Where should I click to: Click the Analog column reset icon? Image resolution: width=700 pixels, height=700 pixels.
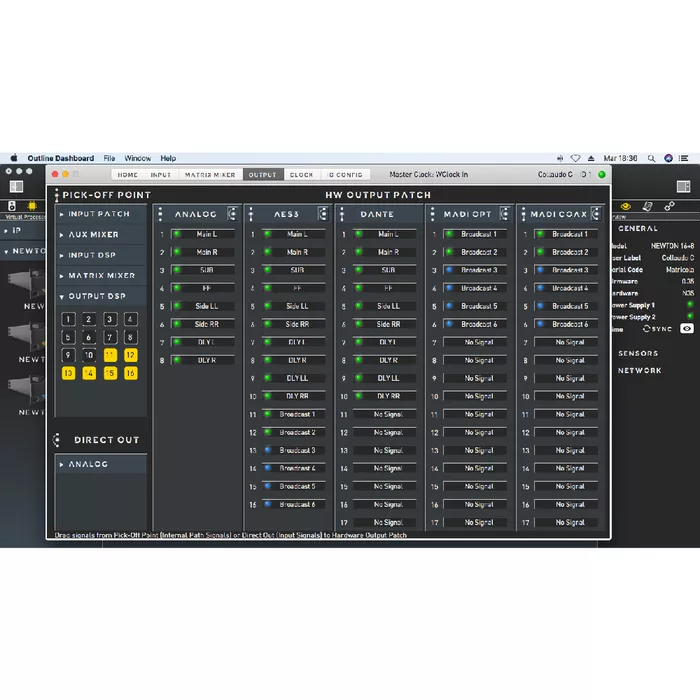click(x=232, y=214)
